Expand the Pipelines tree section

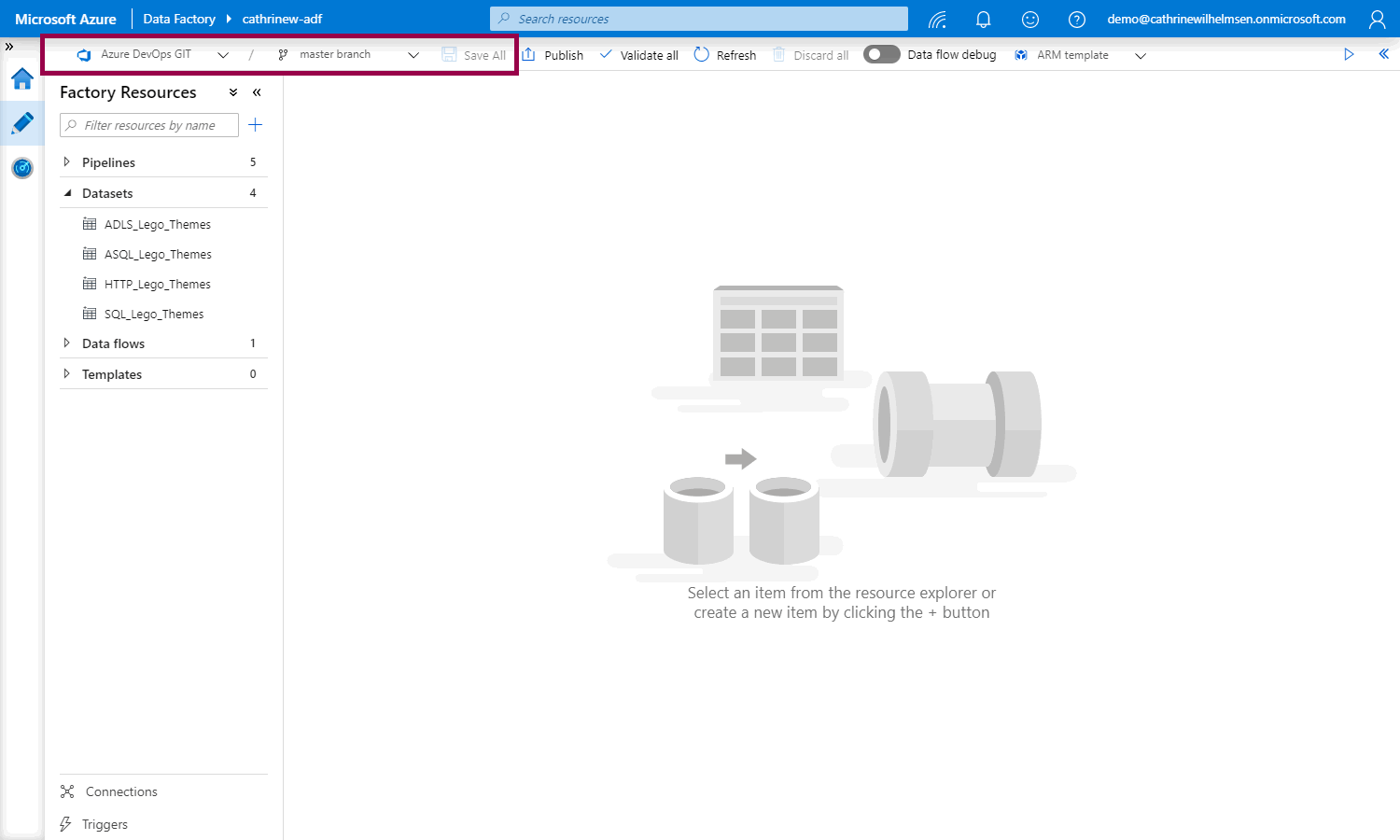[67, 162]
